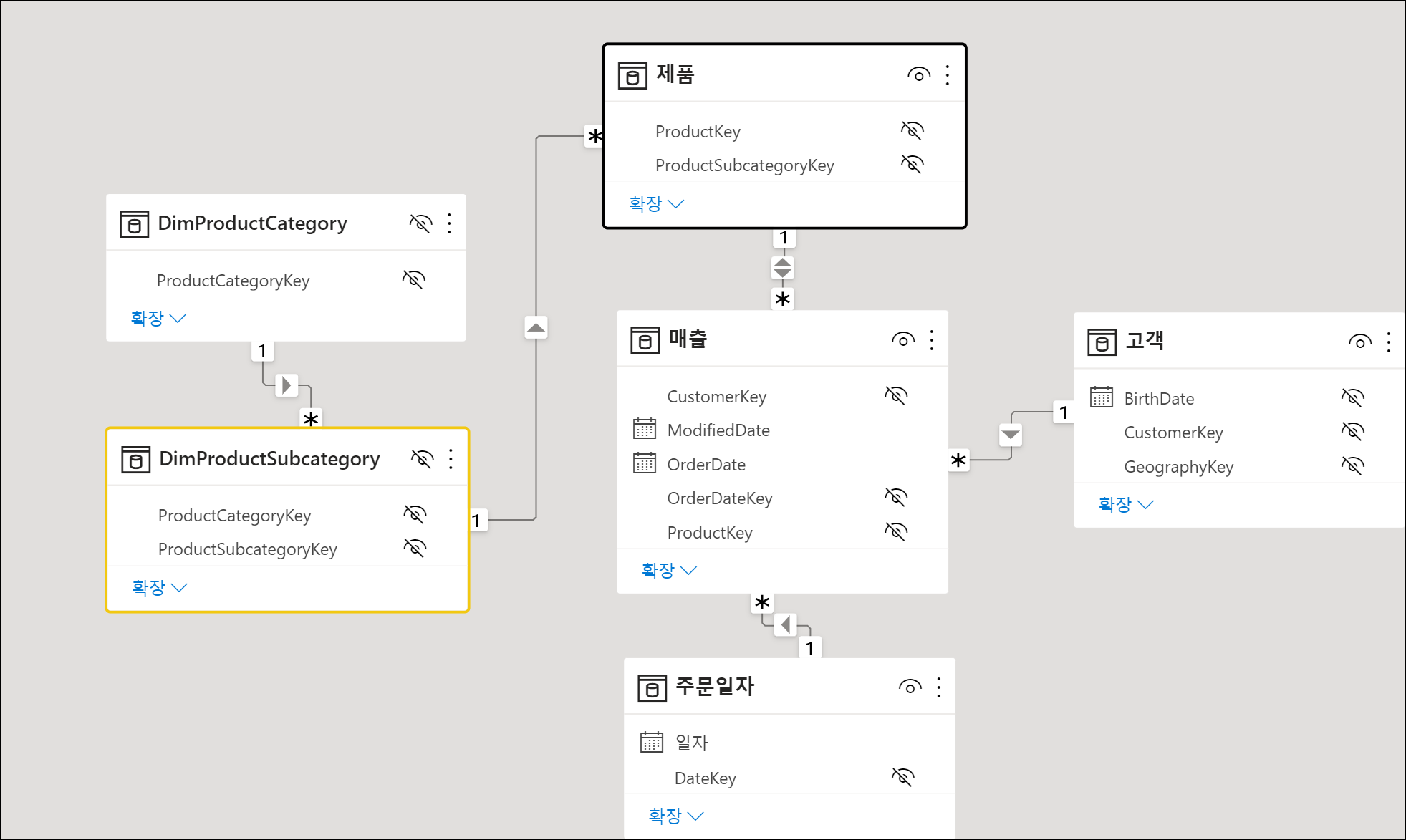Open more options for DimProductSubcategory table
Viewport: 1406px width, 840px height.
(x=451, y=459)
